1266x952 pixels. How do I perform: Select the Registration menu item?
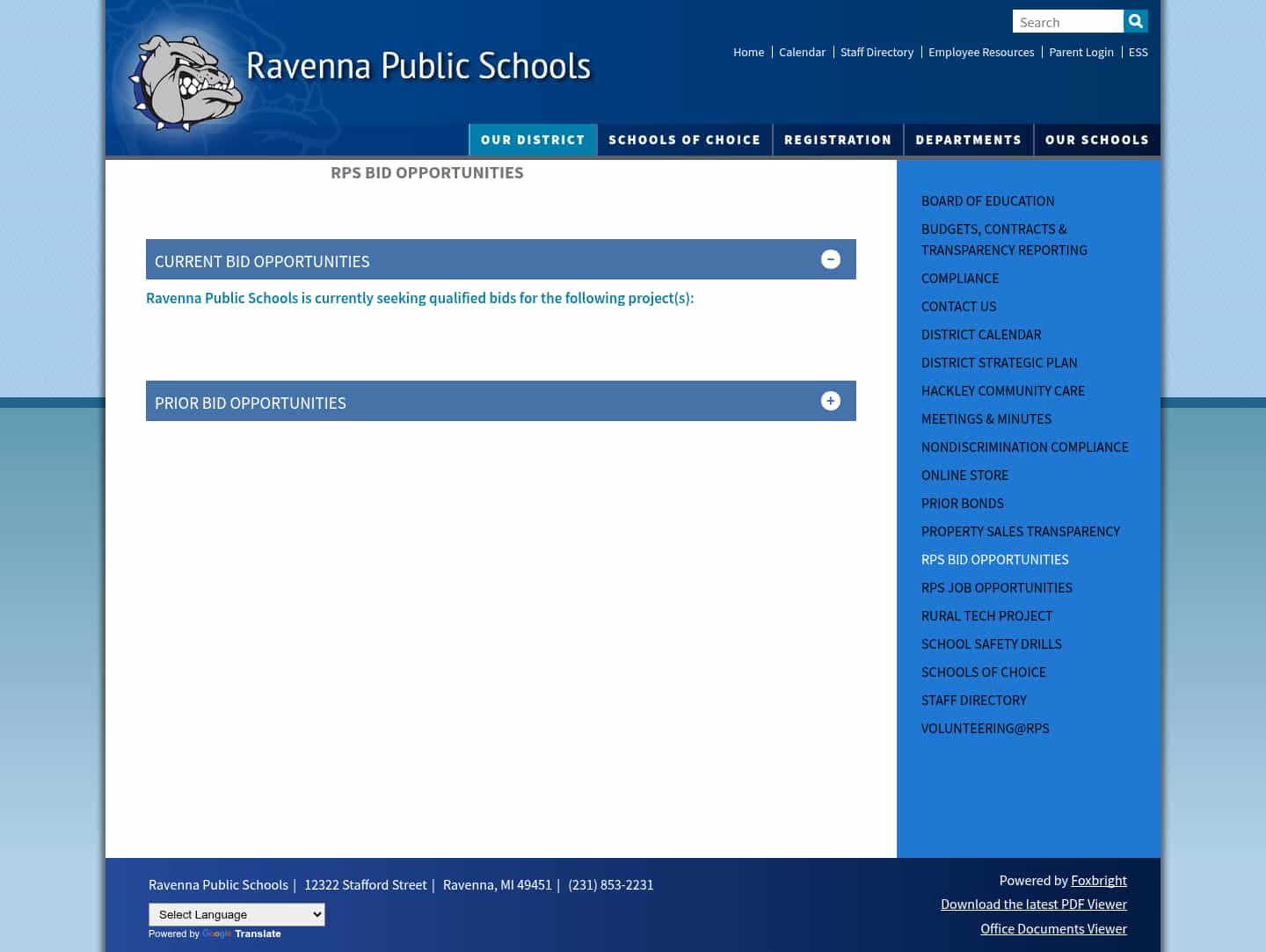[838, 139]
